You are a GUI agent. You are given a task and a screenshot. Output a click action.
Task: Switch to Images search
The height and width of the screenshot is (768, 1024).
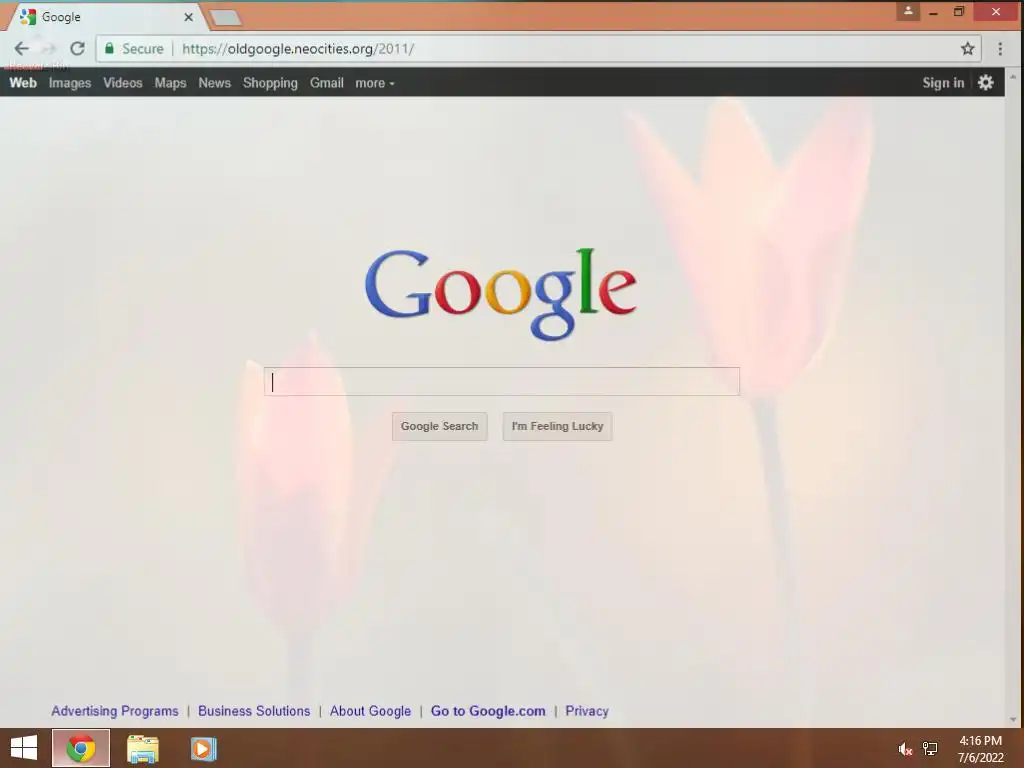pos(70,83)
